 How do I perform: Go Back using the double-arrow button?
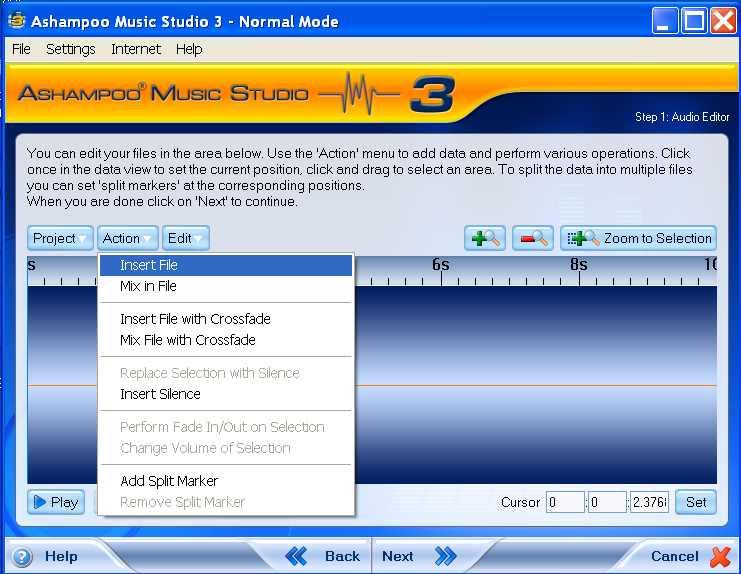tap(322, 556)
